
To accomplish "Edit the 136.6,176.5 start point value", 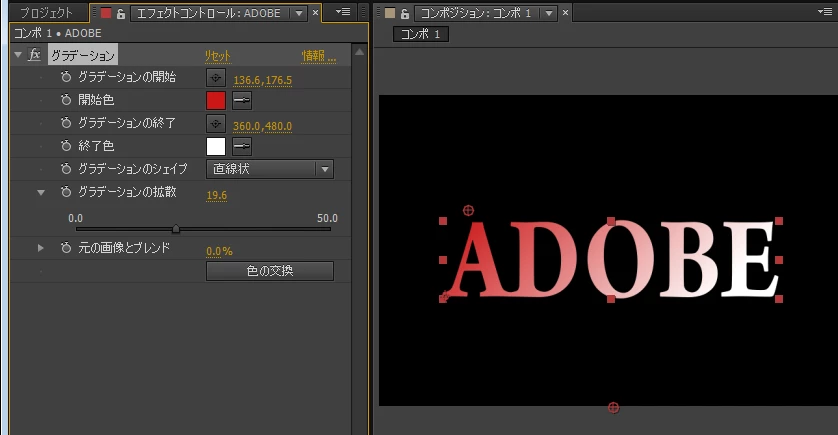I will 262,80.
